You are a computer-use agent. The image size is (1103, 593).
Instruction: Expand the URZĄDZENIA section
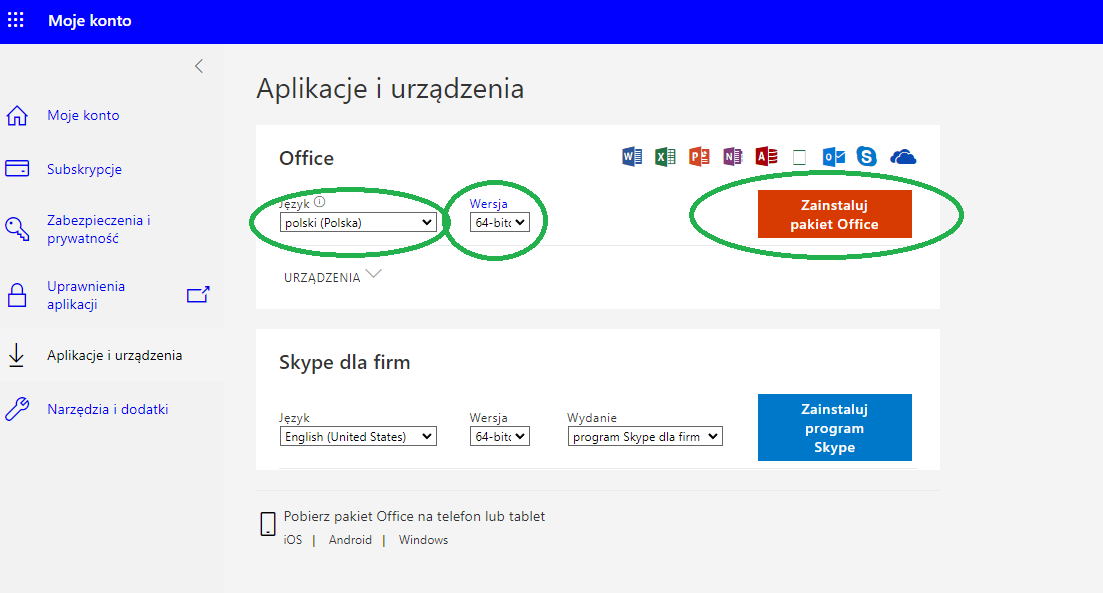click(x=332, y=276)
